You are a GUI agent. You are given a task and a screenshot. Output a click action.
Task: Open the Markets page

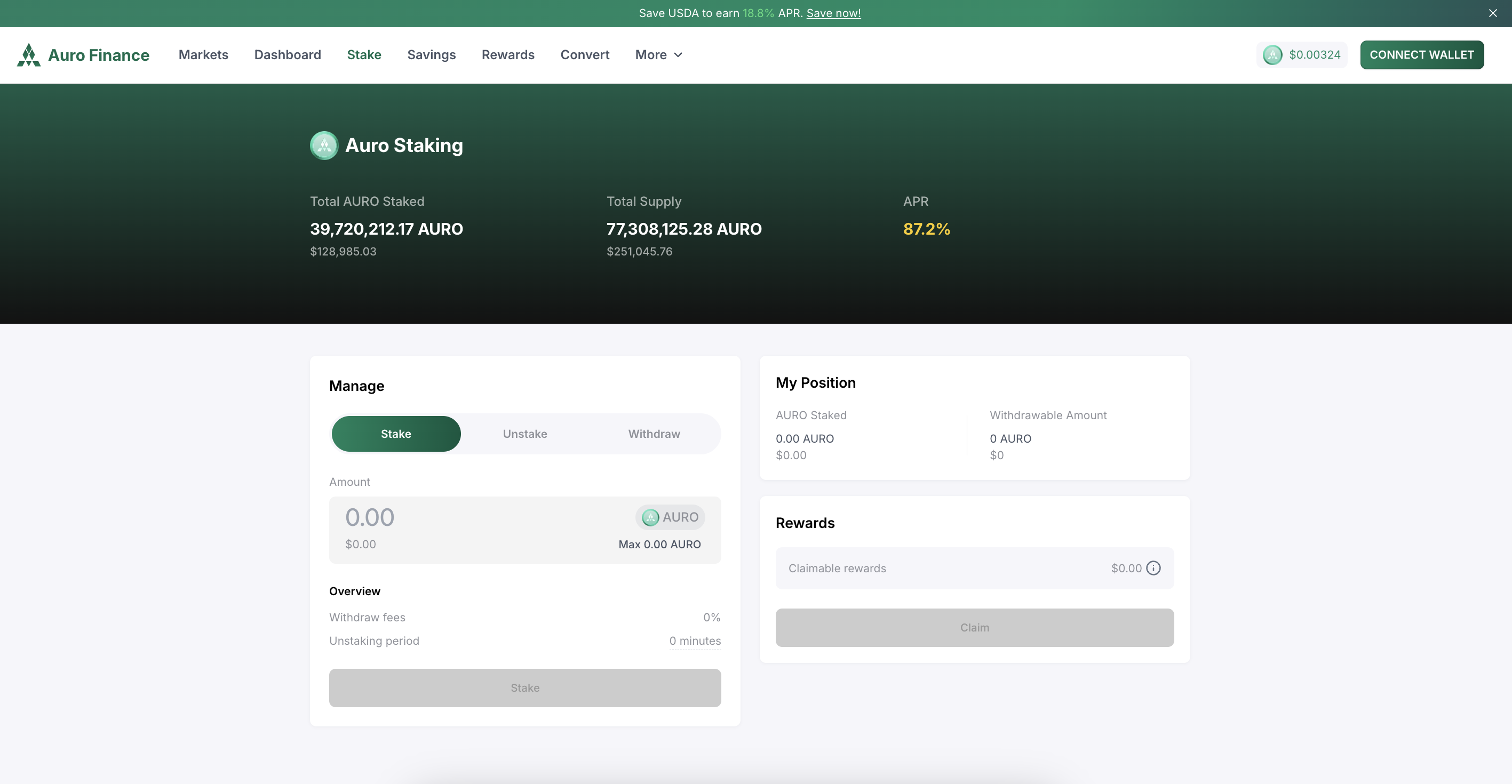pos(203,54)
